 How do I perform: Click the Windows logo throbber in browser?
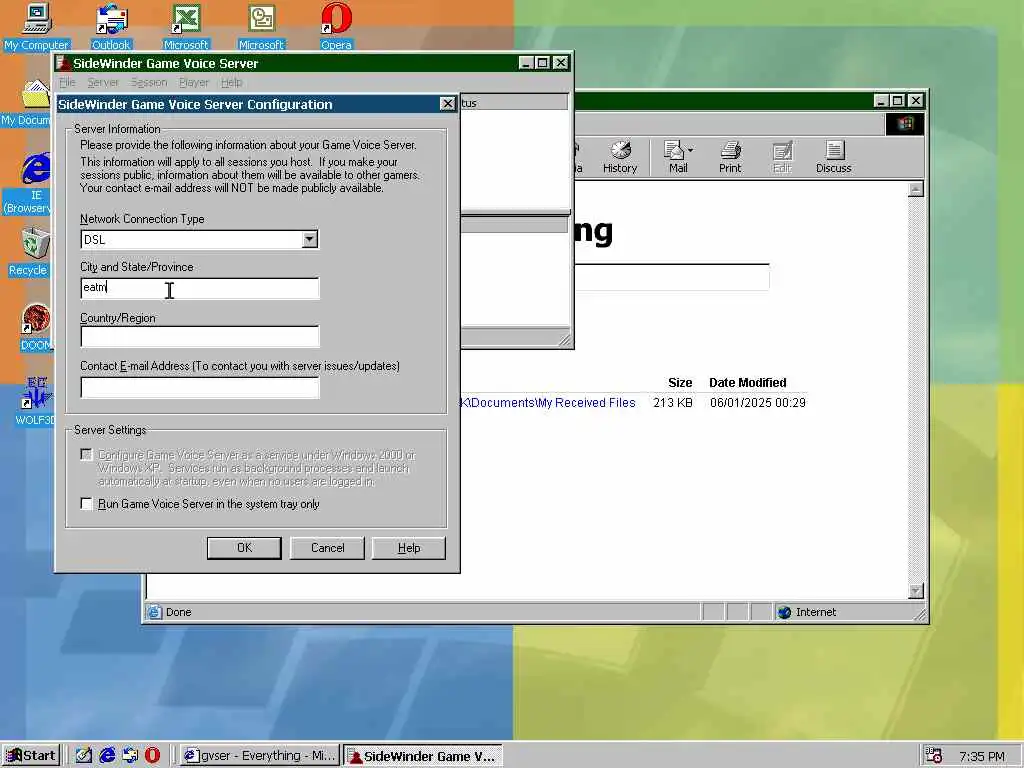click(905, 124)
